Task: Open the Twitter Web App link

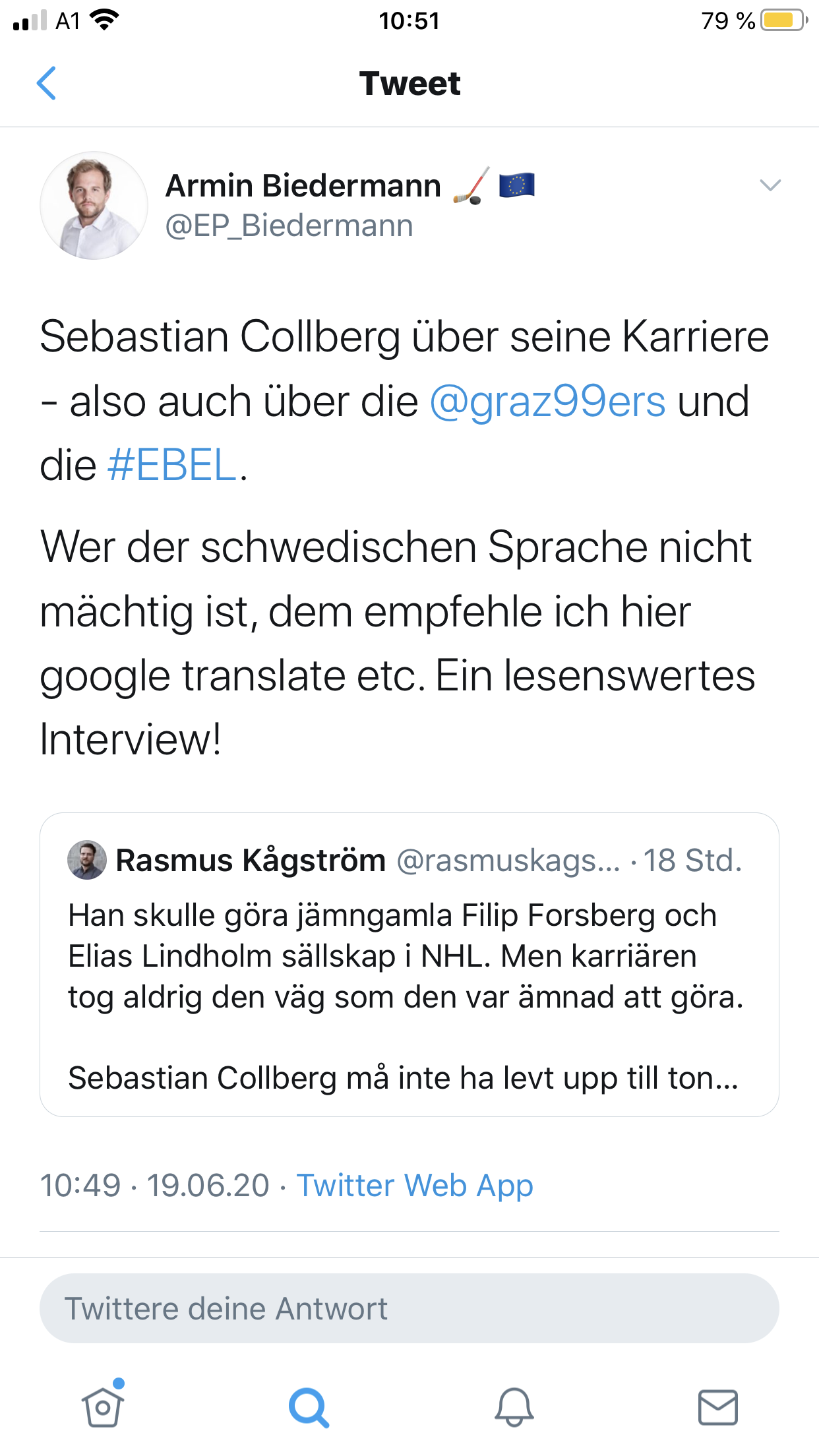Action: coord(414,1185)
